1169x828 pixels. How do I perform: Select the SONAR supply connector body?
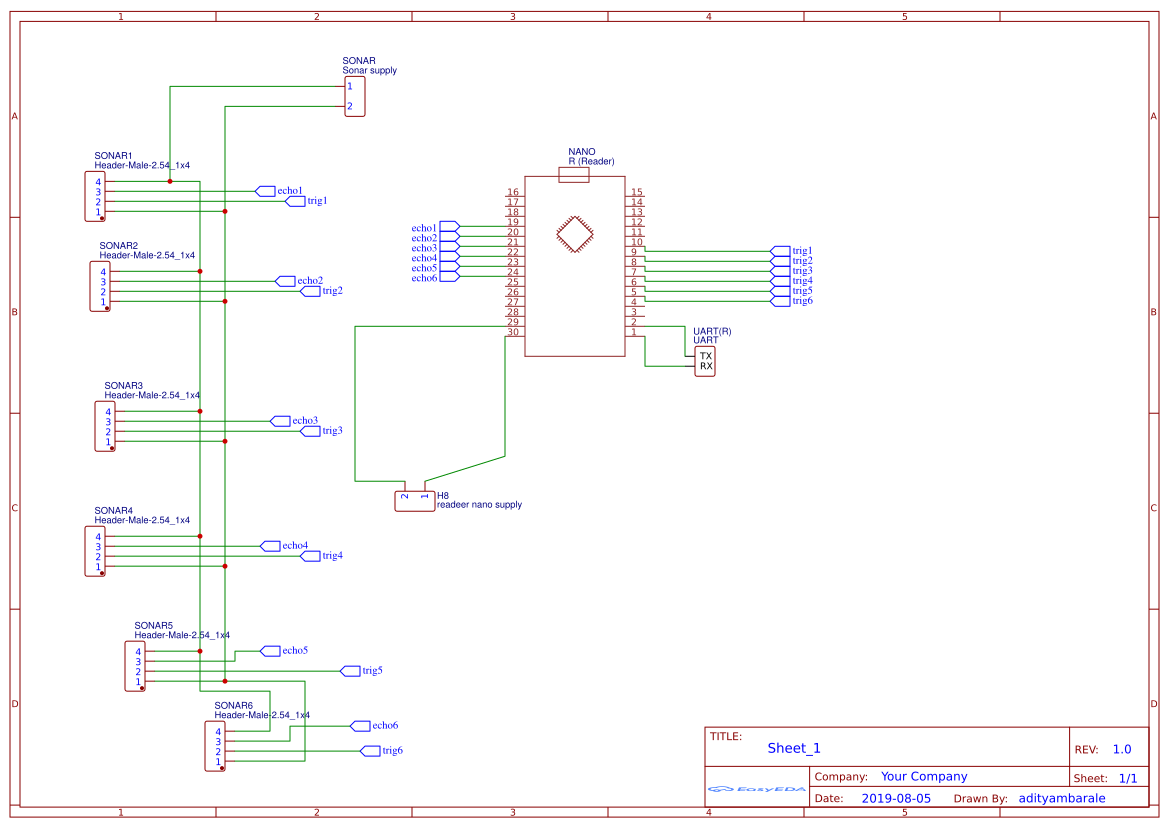355,96
